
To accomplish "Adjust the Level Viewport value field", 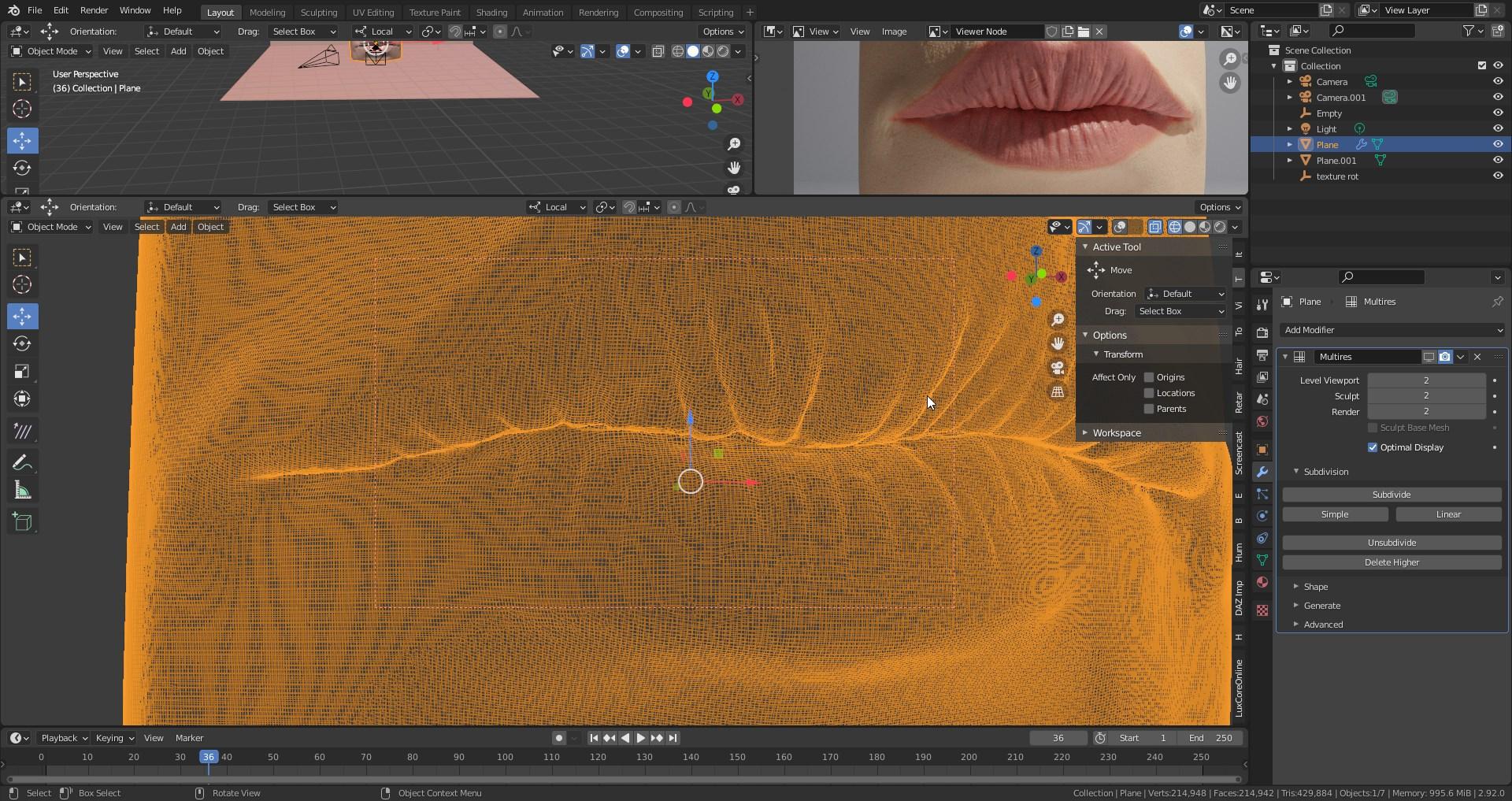I will (x=1425, y=380).
